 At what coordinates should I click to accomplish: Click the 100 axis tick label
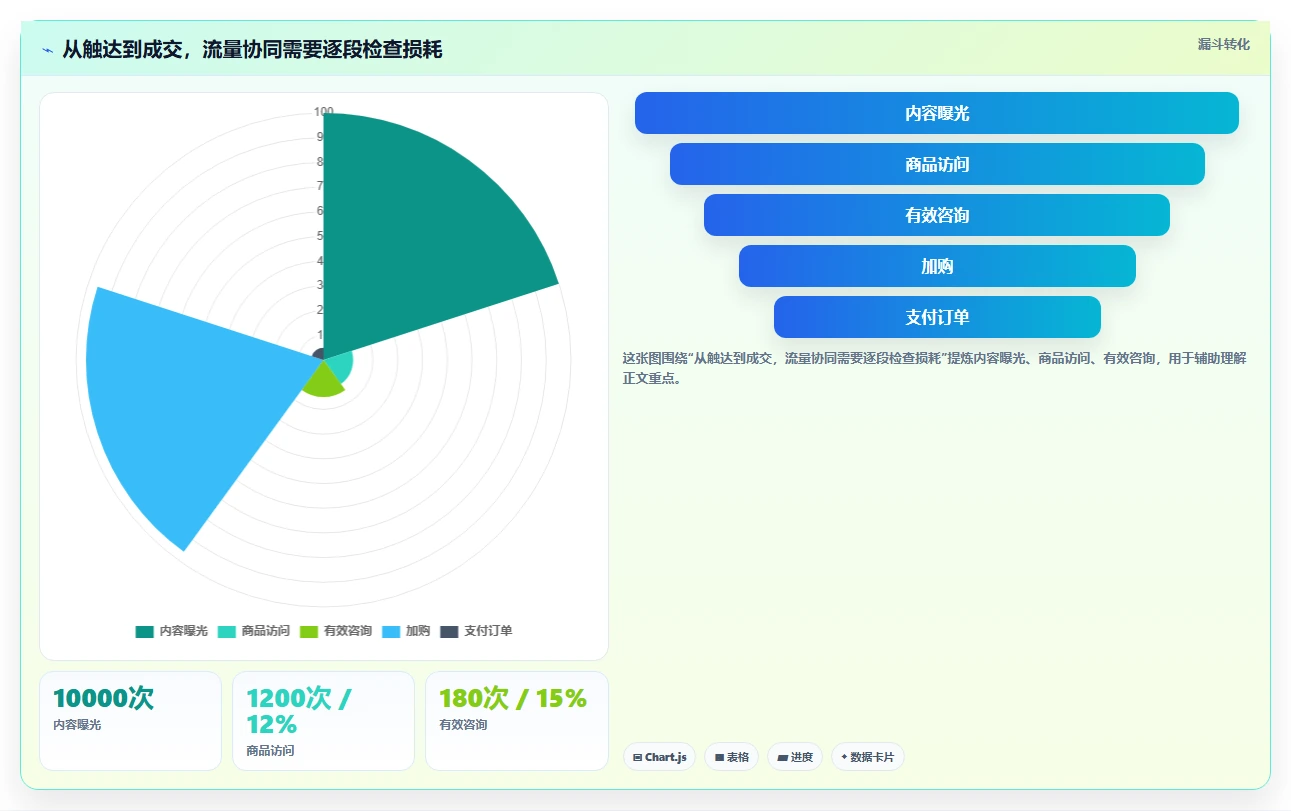(x=324, y=112)
